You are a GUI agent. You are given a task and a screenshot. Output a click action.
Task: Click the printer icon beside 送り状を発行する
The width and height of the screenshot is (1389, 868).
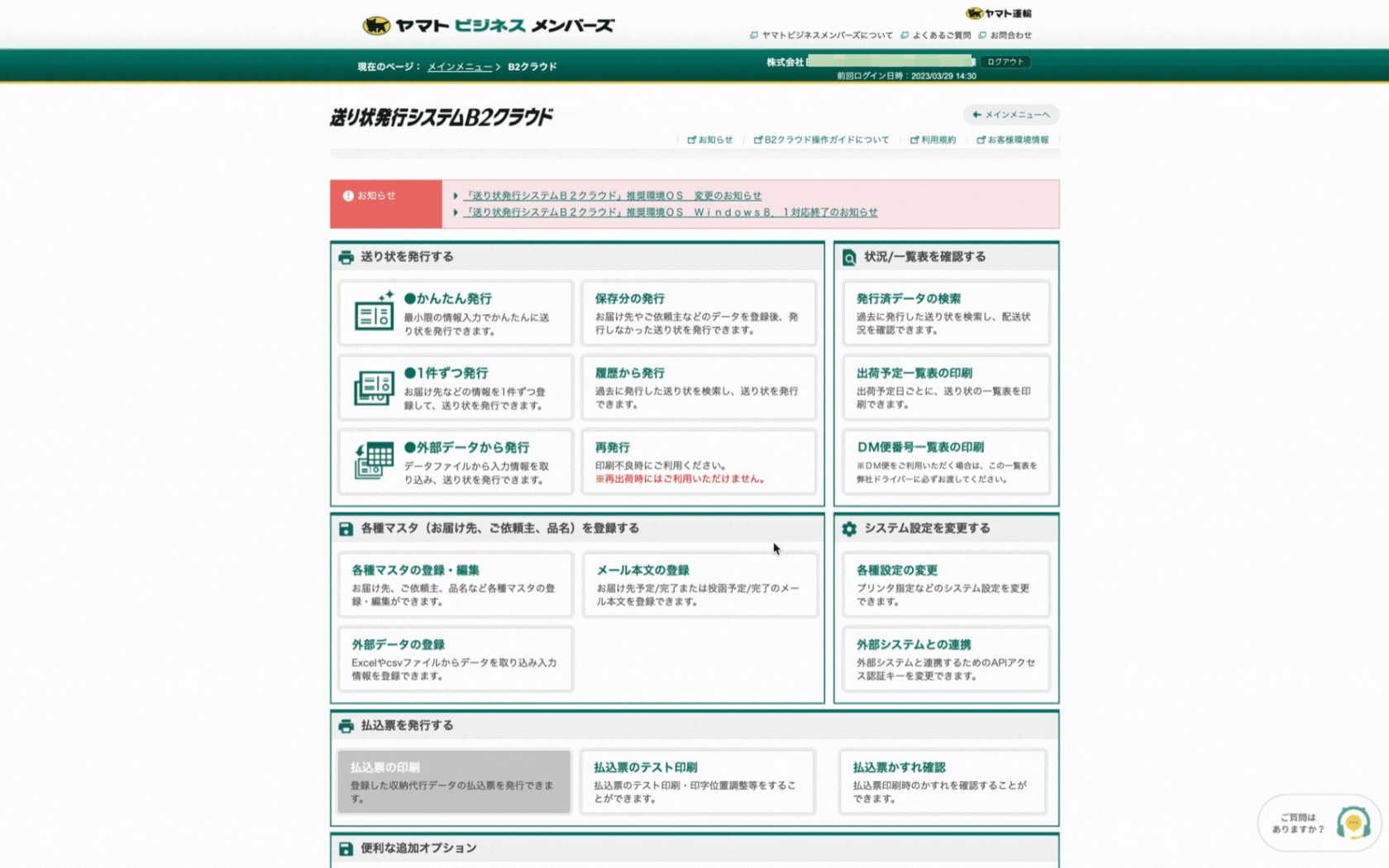tap(346, 257)
